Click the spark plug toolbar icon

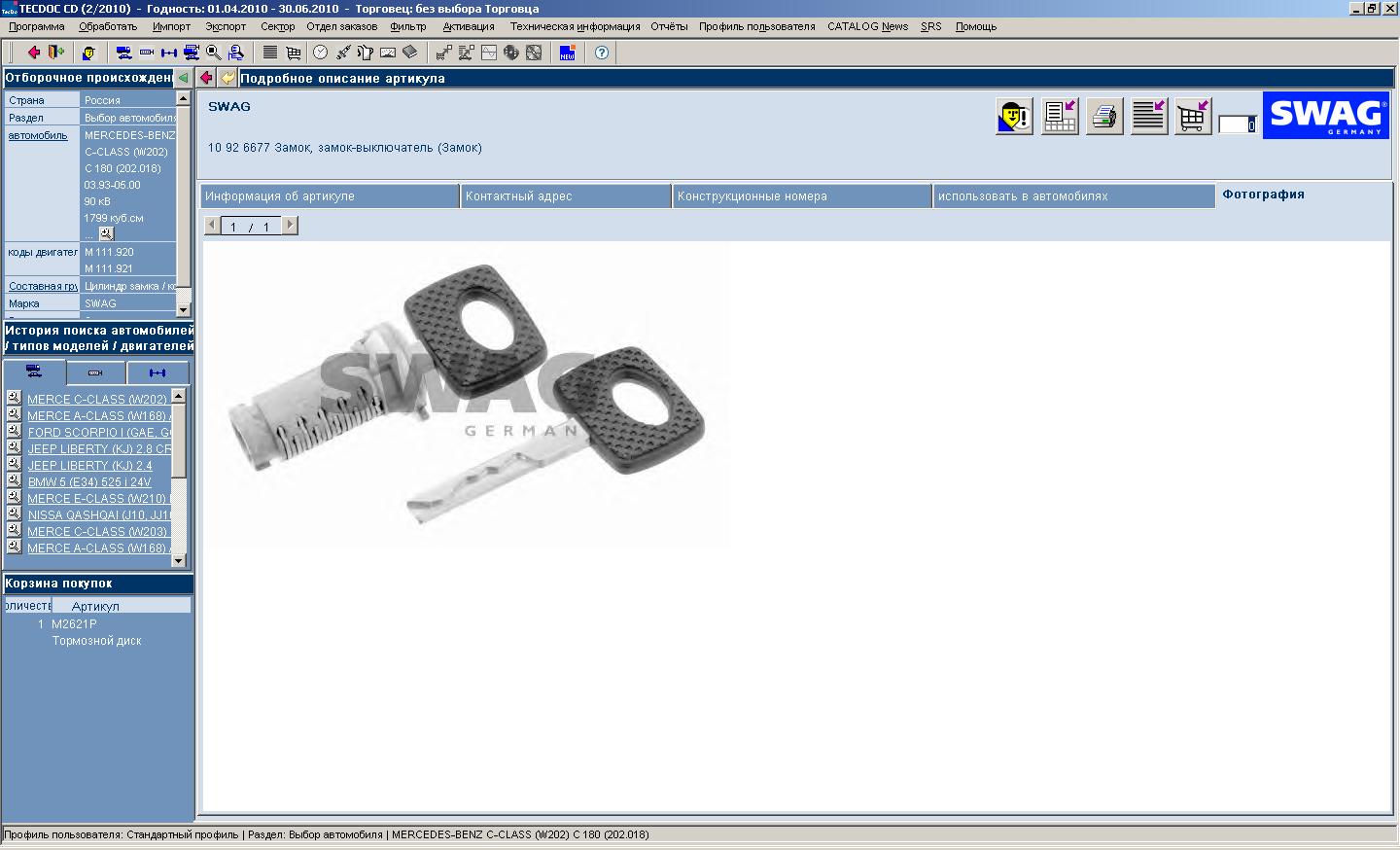(x=343, y=53)
